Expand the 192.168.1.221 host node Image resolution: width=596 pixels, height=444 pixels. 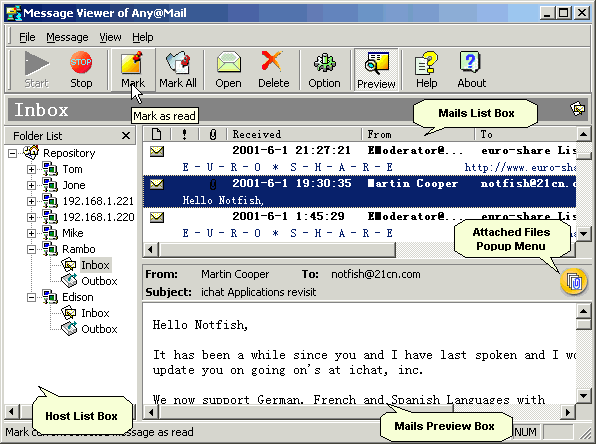pyautogui.click(x=32, y=201)
